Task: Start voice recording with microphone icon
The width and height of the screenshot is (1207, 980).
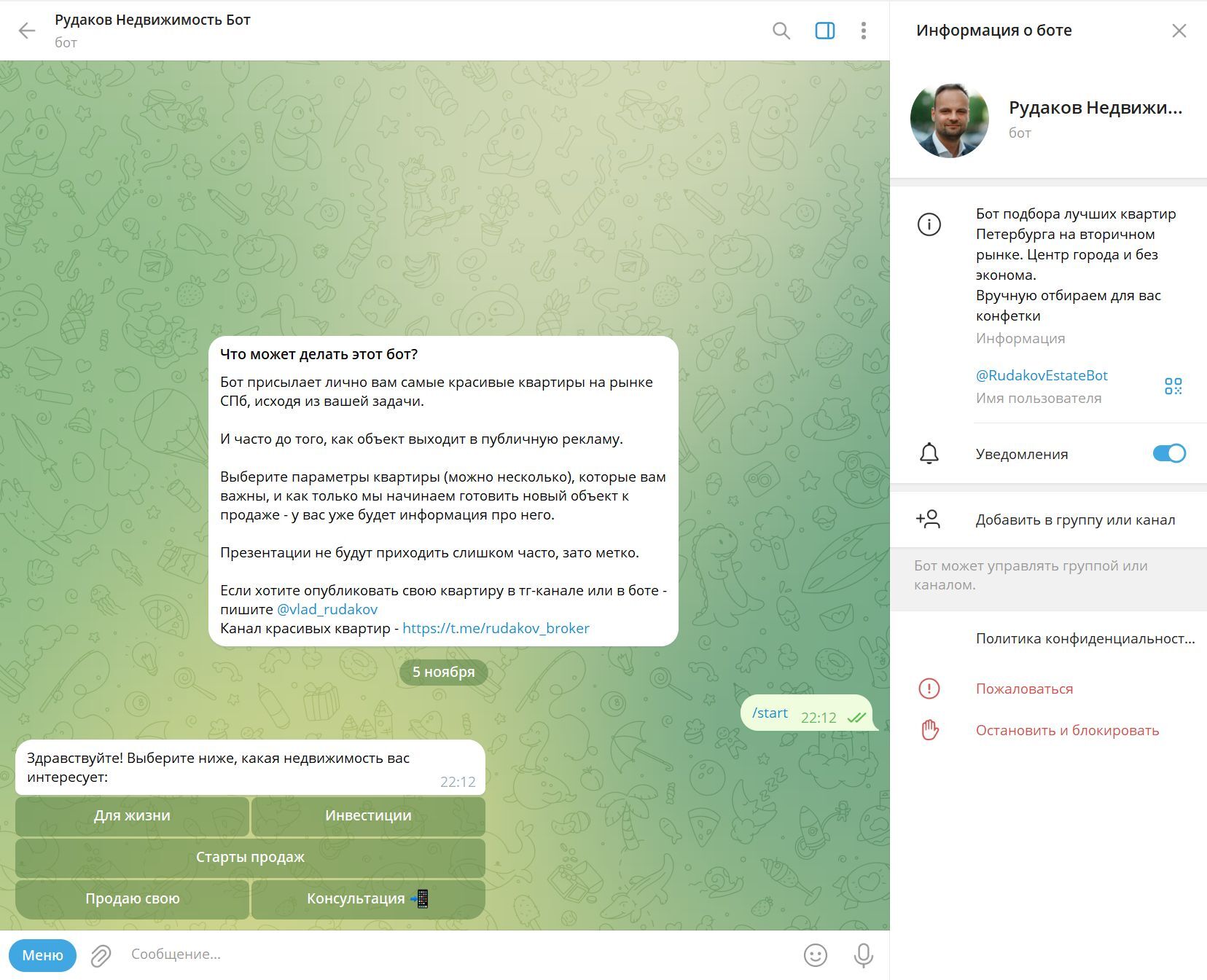Action: [863, 955]
